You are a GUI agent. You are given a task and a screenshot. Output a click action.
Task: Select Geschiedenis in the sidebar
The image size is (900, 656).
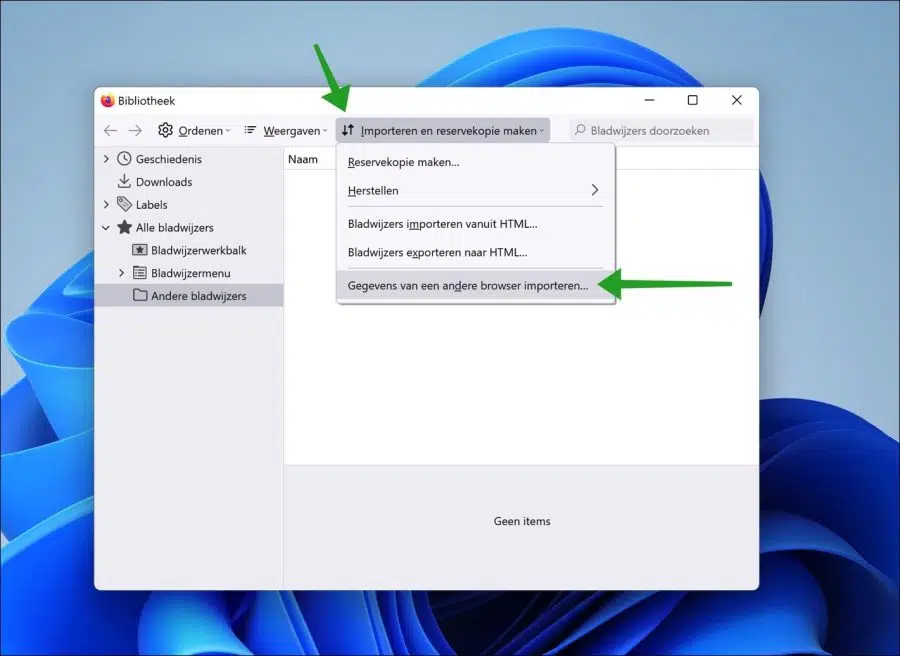(169, 159)
